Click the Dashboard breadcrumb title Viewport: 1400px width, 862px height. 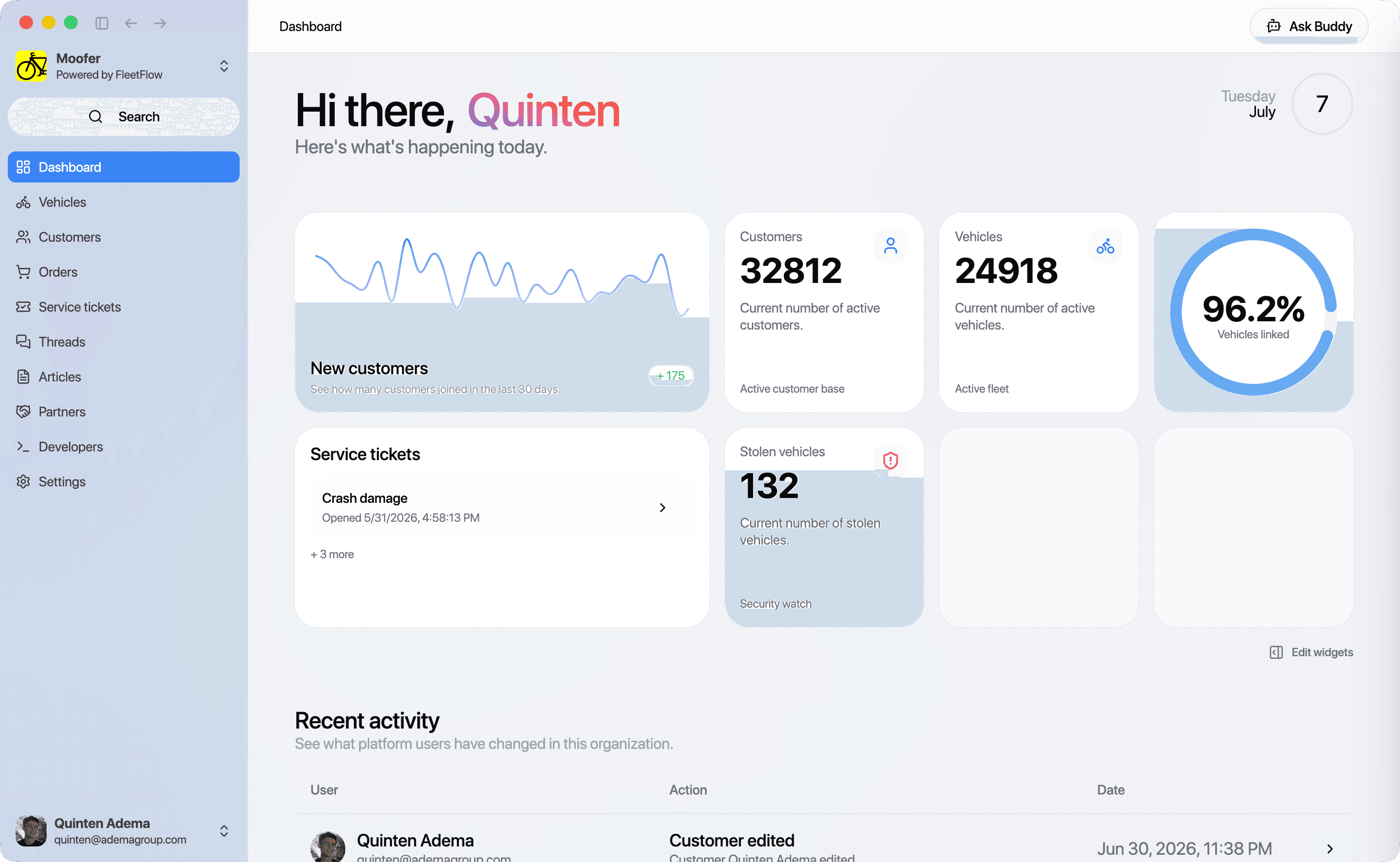click(x=310, y=26)
